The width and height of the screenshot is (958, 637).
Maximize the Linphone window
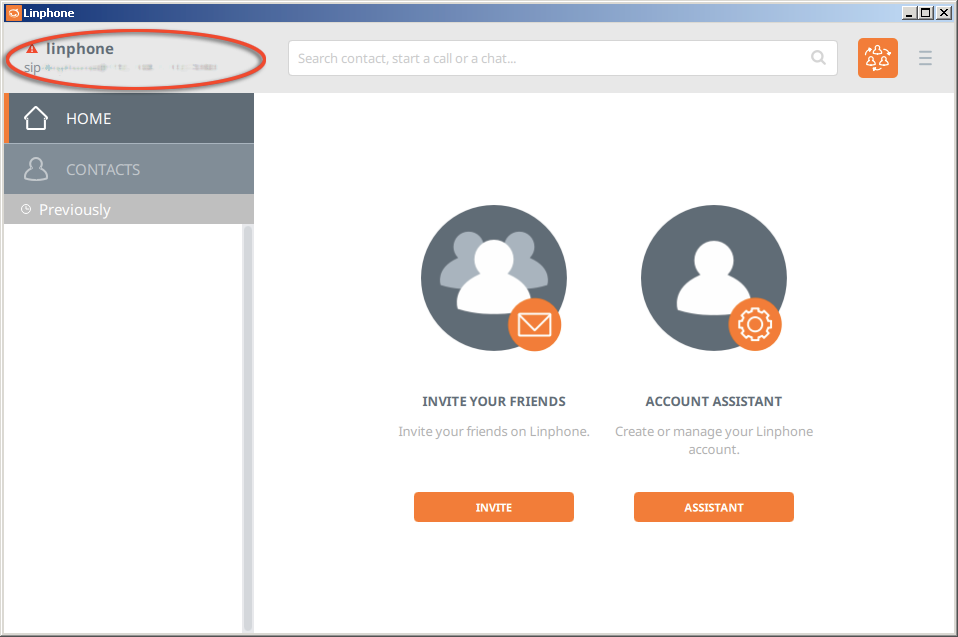tap(926, 13)
